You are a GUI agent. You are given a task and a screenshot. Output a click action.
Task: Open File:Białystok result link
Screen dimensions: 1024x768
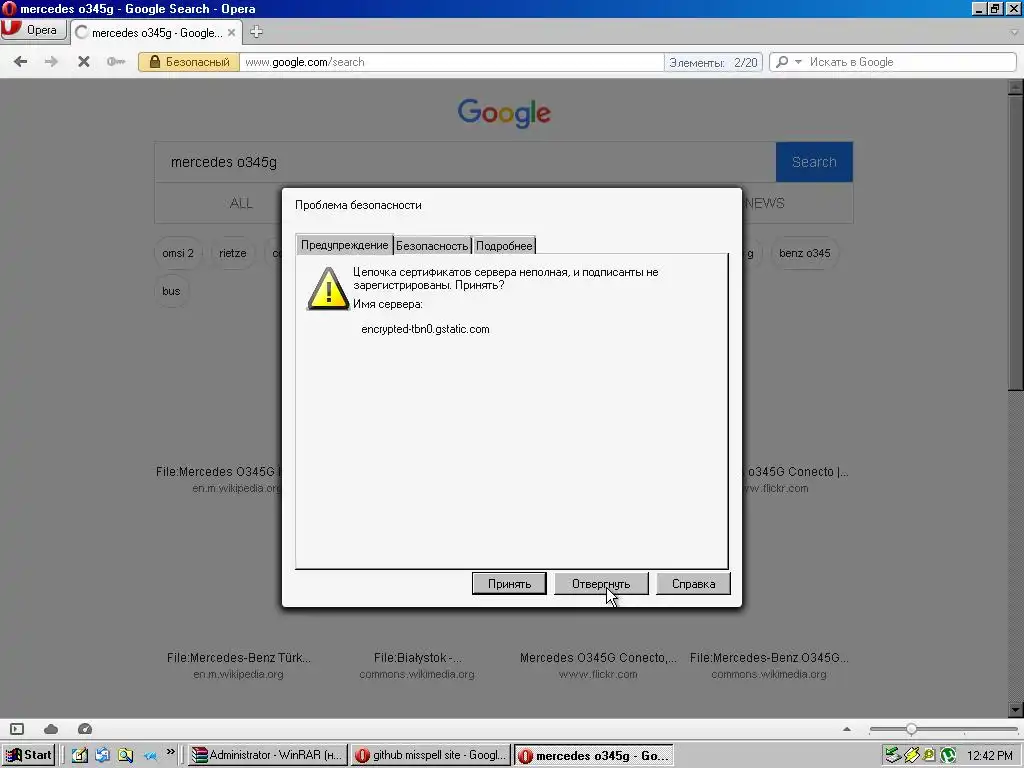(x=417, y=658)
